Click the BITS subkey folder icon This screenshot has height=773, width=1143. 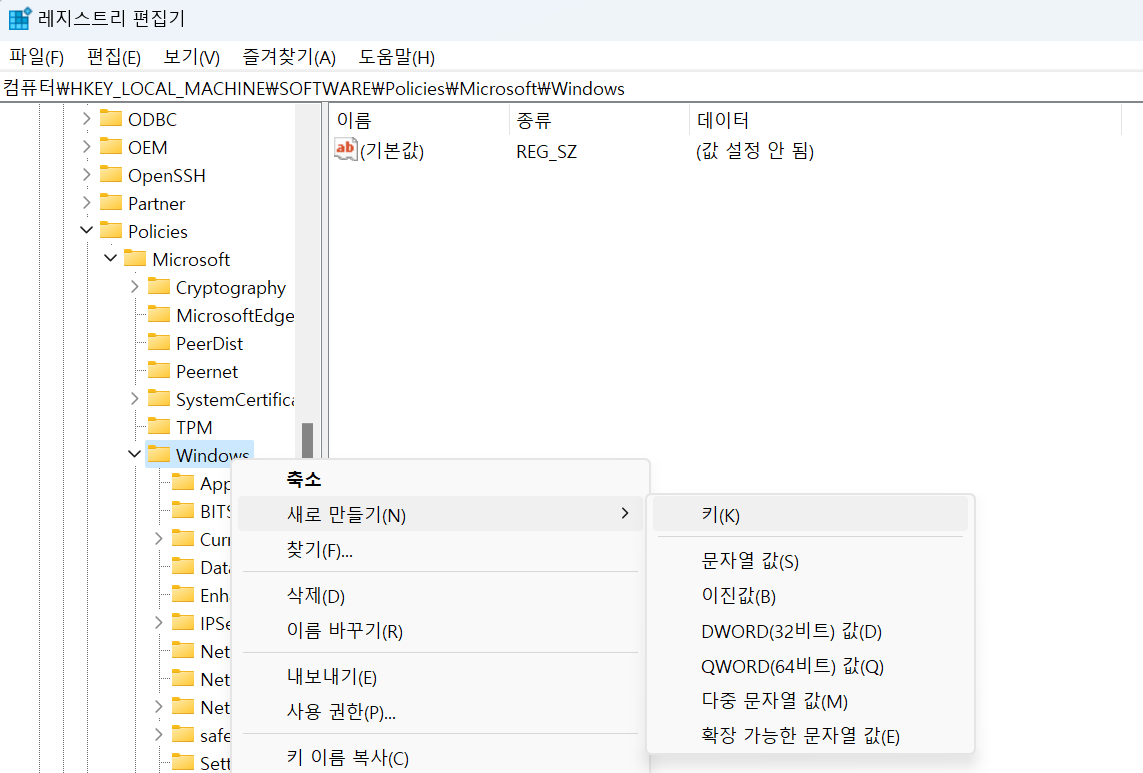(x=183, y=510)
